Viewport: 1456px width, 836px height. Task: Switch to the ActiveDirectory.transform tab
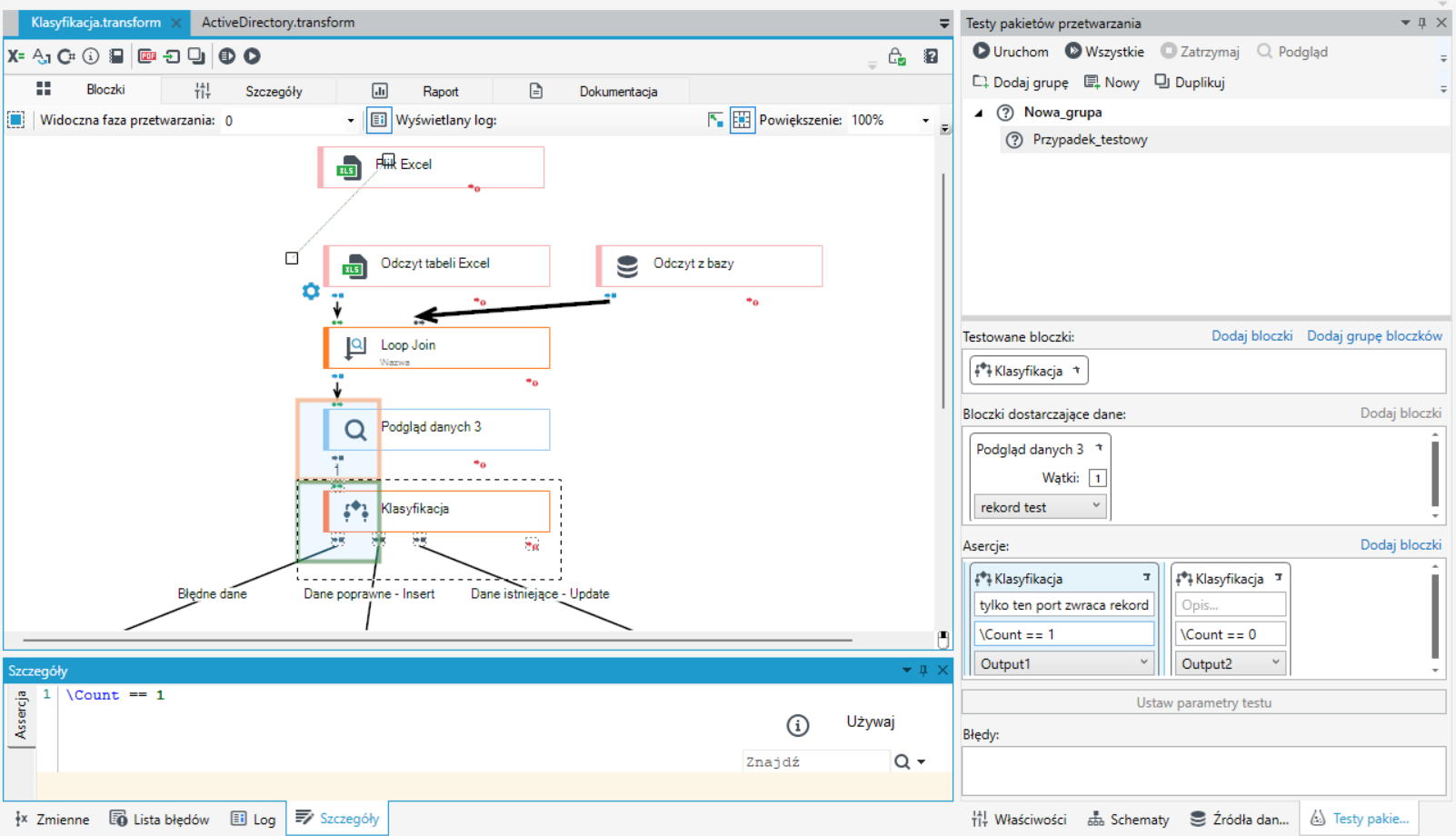[278, 23]
